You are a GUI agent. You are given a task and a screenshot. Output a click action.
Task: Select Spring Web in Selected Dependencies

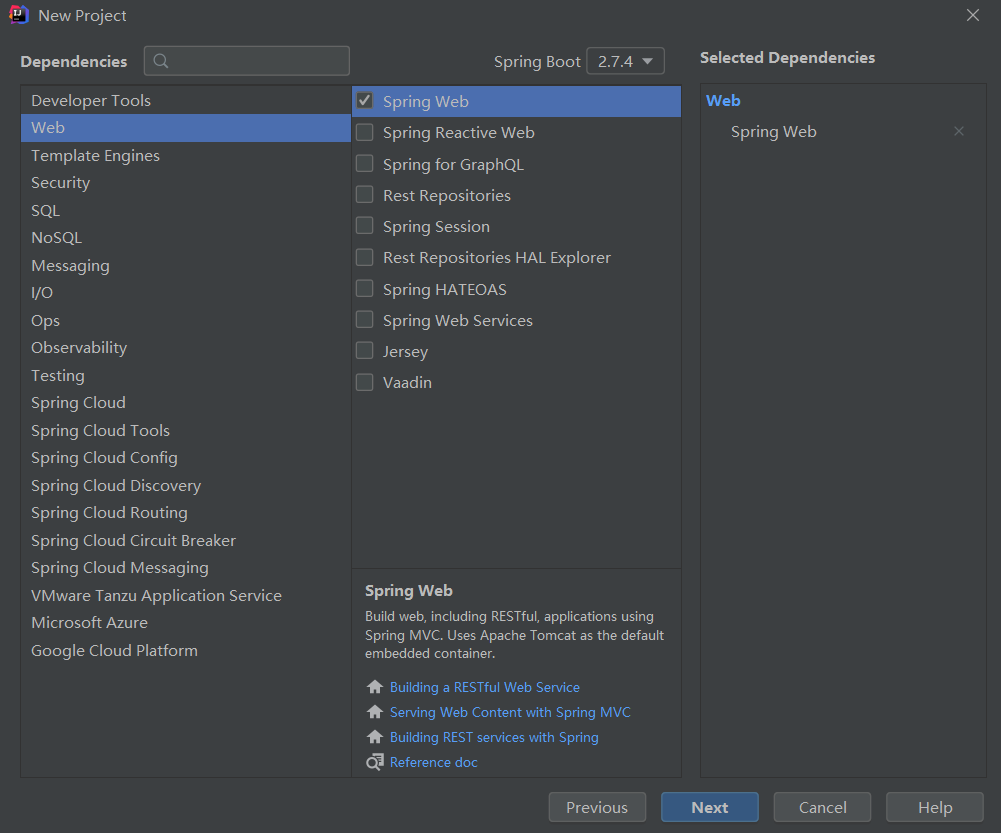pos(773,131)
